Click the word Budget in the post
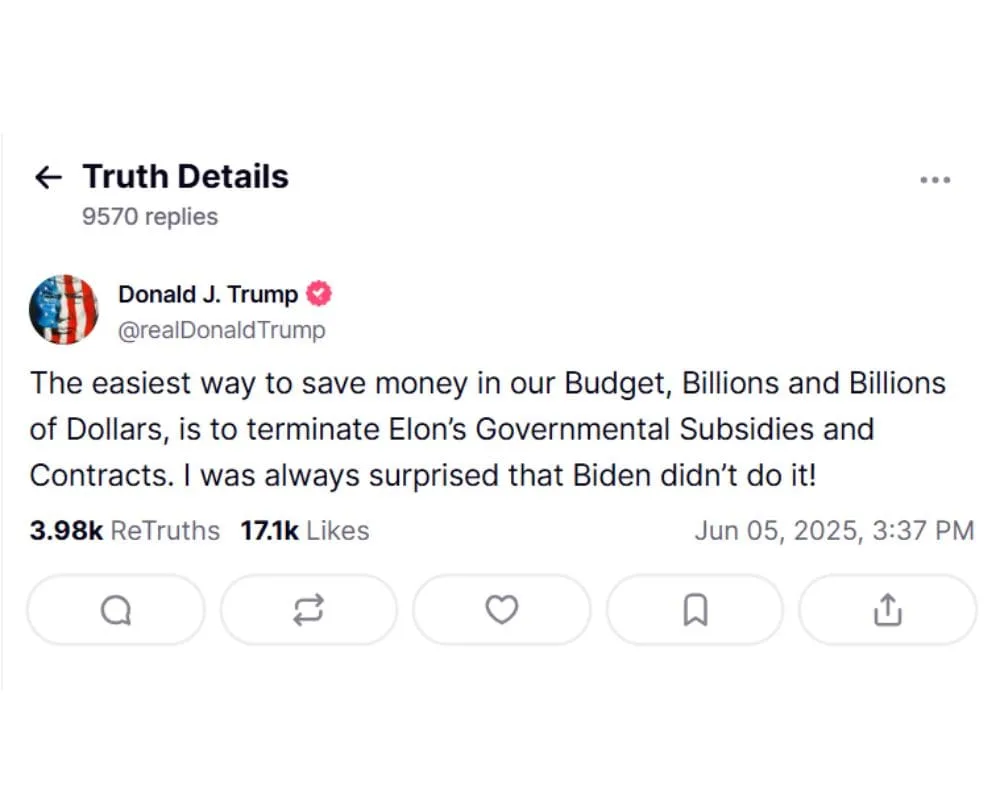This screenshot has height=800, width=1000. [612, 383]
